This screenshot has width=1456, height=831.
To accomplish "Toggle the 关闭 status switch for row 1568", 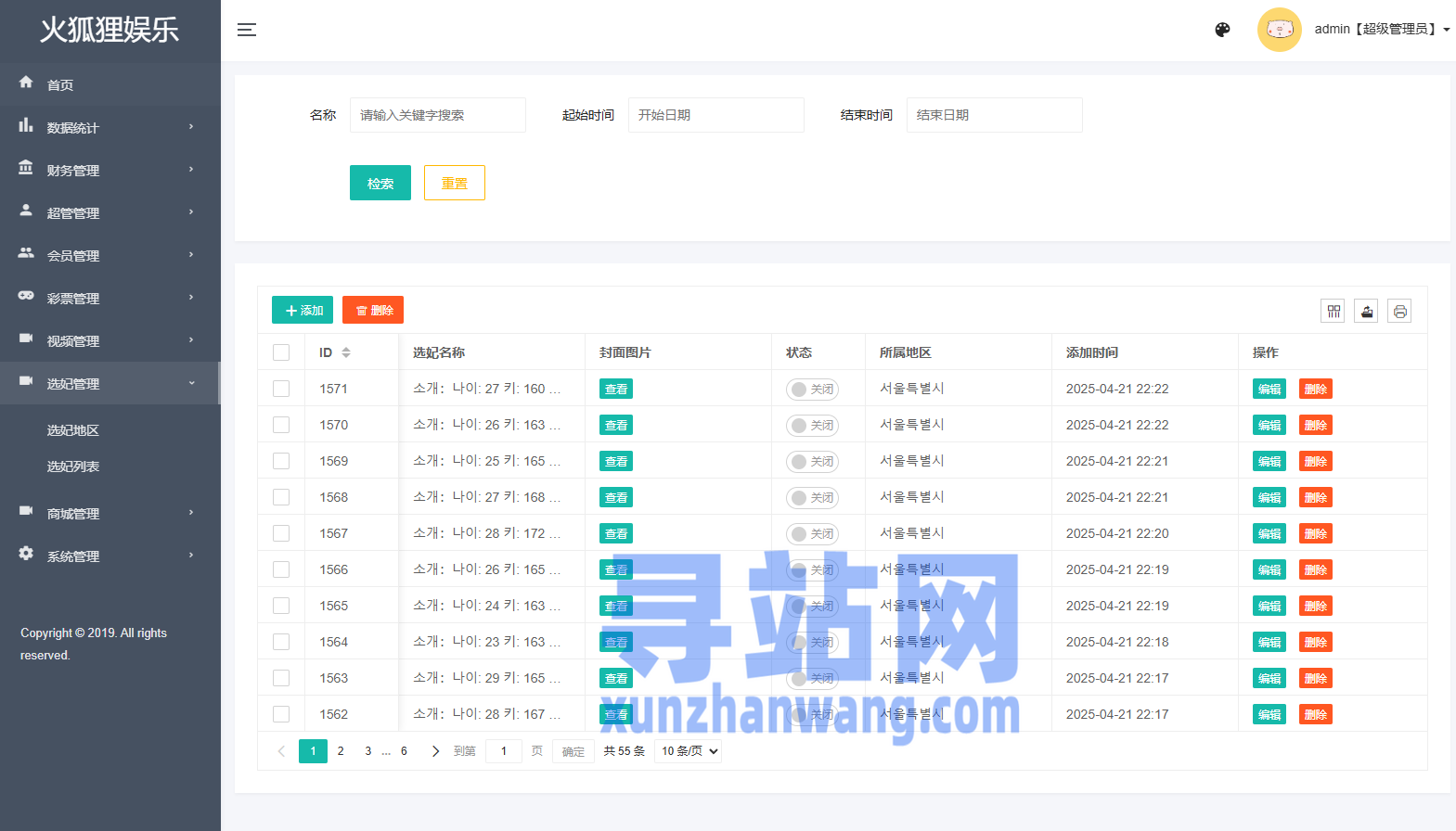I will [x=813, y=498].
